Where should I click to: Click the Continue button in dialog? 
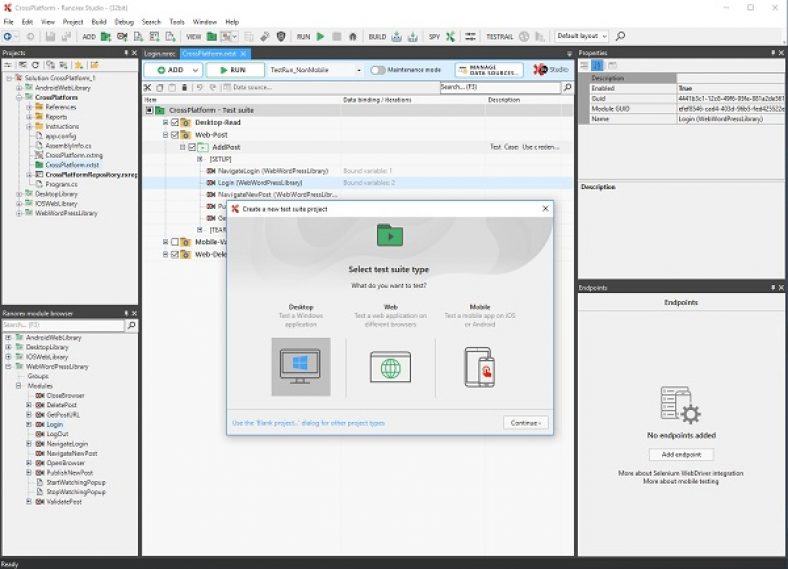[x=525, y=423]
